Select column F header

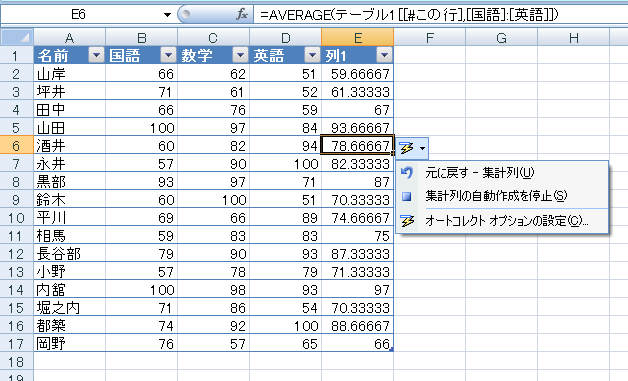(430, 38)
